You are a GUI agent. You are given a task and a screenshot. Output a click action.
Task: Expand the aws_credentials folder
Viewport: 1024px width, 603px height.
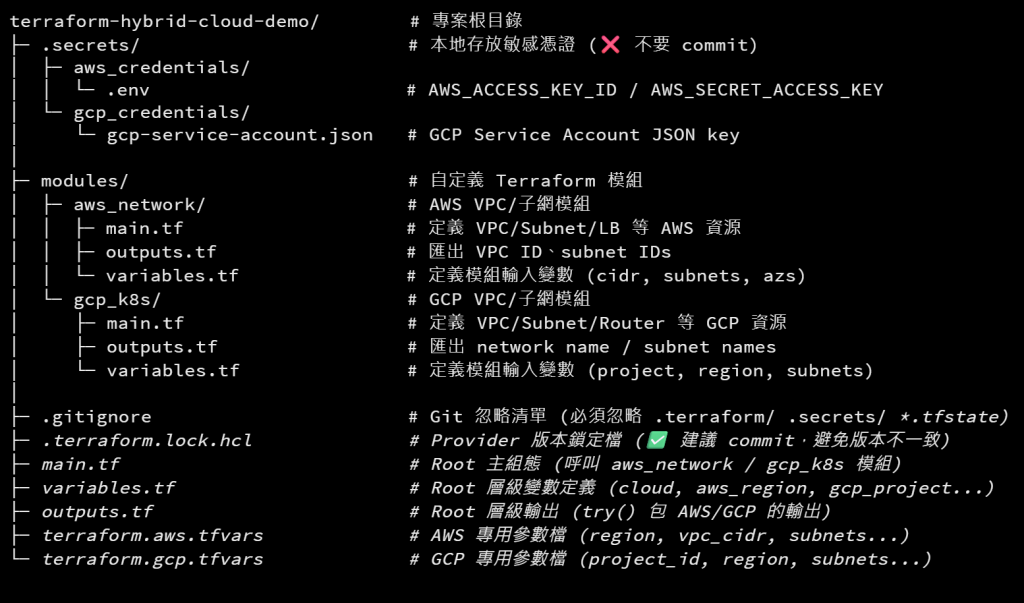point(161,67)
